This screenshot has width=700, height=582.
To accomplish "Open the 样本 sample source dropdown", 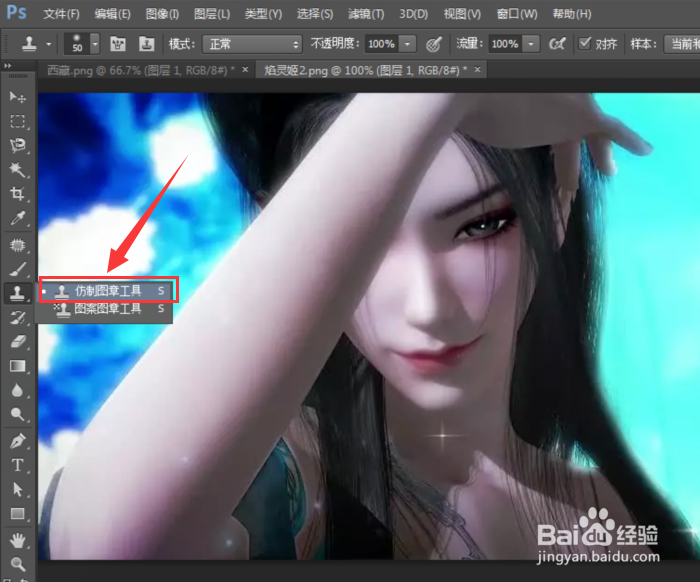I will tap(682, 44).
